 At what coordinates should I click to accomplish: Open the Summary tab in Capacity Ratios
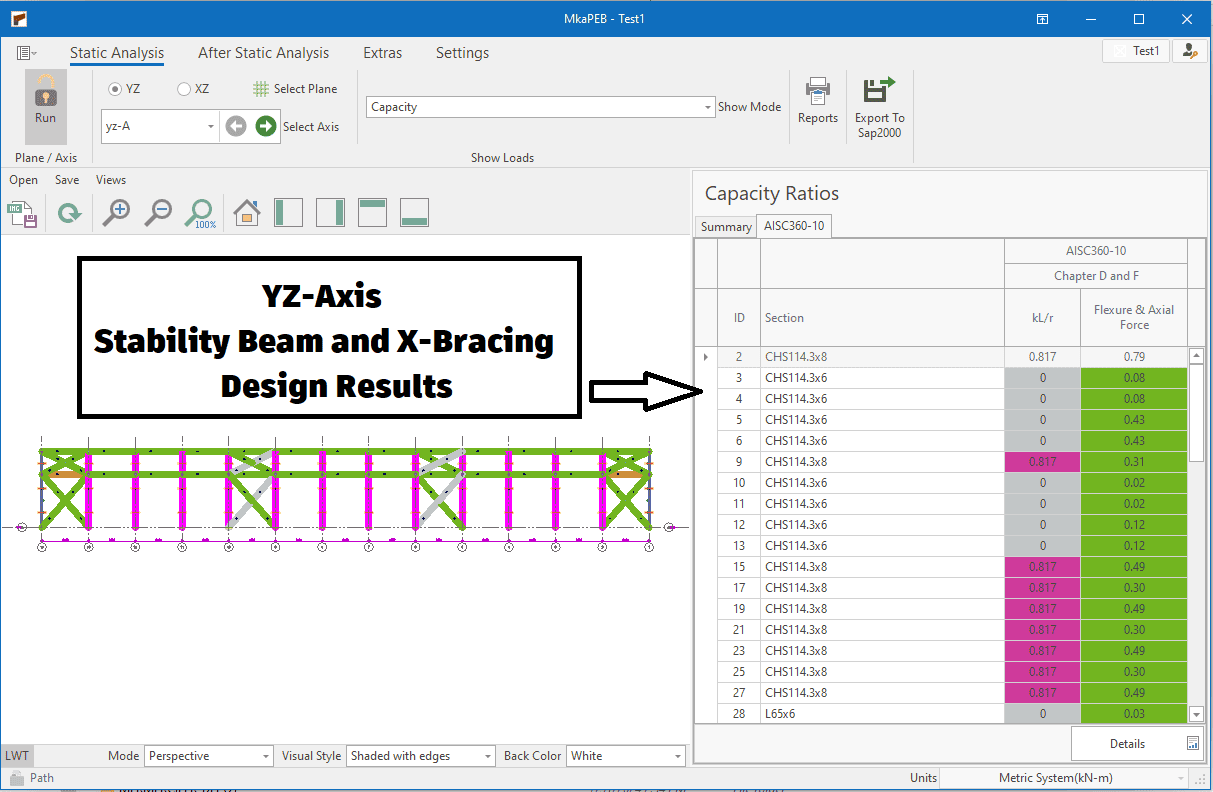click(x=725, y=227)
